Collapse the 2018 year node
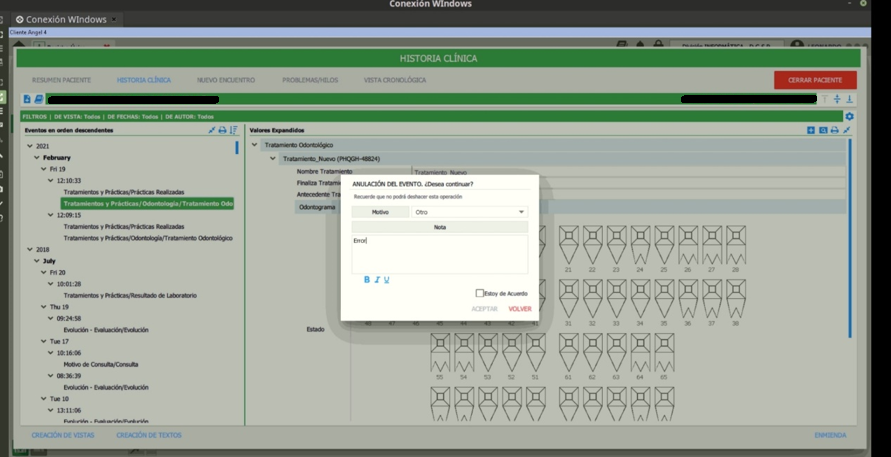The image size is (891, 457). tap(30, 250)
